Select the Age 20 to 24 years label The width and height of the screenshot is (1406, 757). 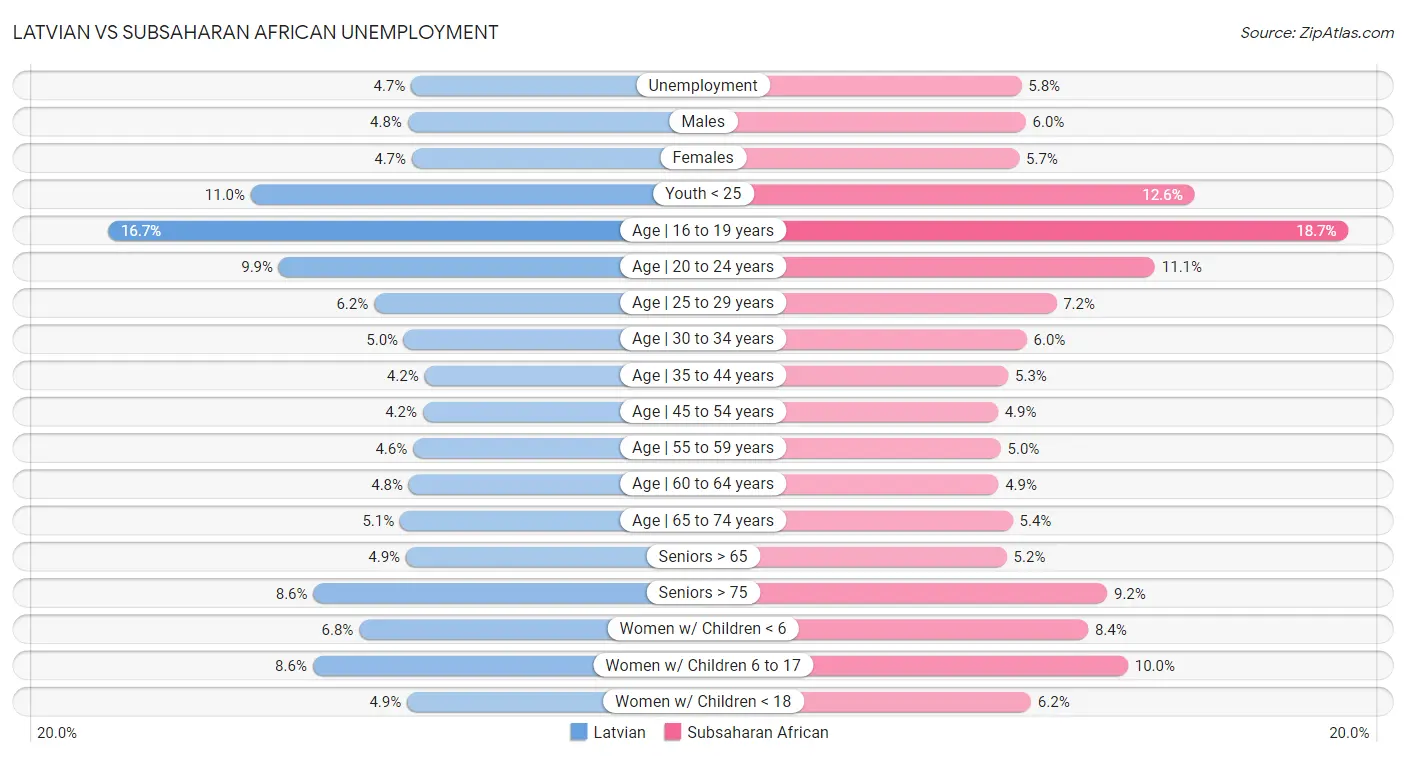pyautogui.click(x=703, y=267)
